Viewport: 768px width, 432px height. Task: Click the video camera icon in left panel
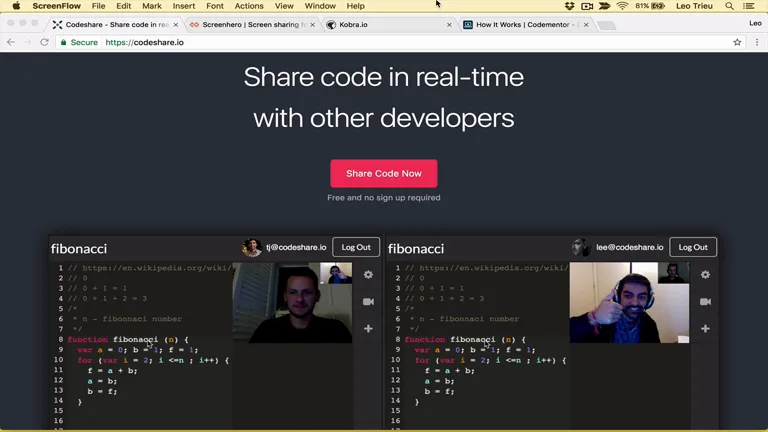(368, 302)
